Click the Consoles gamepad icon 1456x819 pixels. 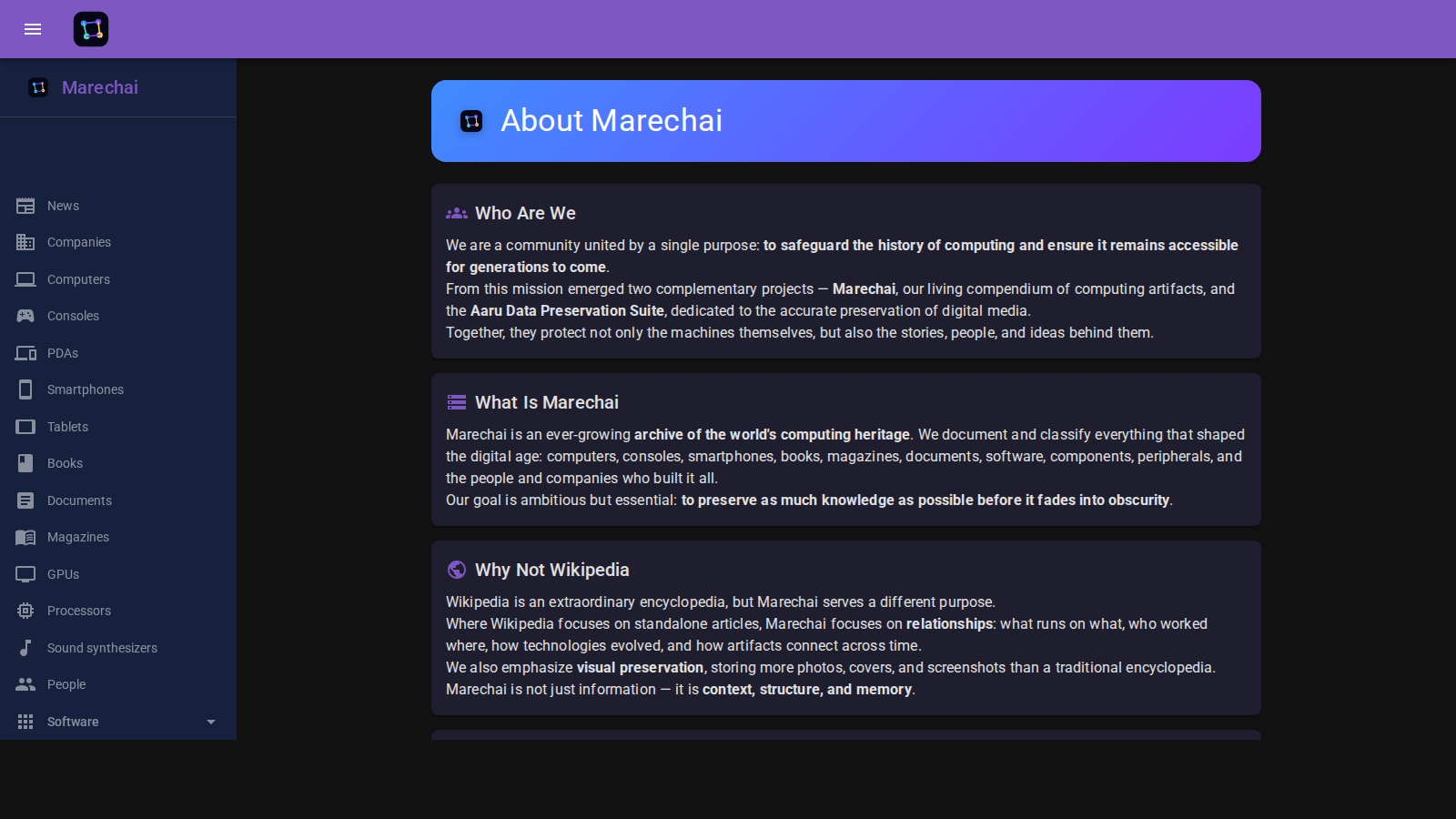(x=25, y=316)
